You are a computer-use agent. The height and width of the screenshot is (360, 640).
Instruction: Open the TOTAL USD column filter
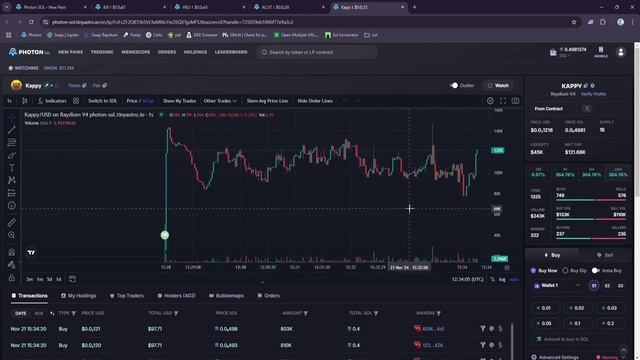(176, 313)
